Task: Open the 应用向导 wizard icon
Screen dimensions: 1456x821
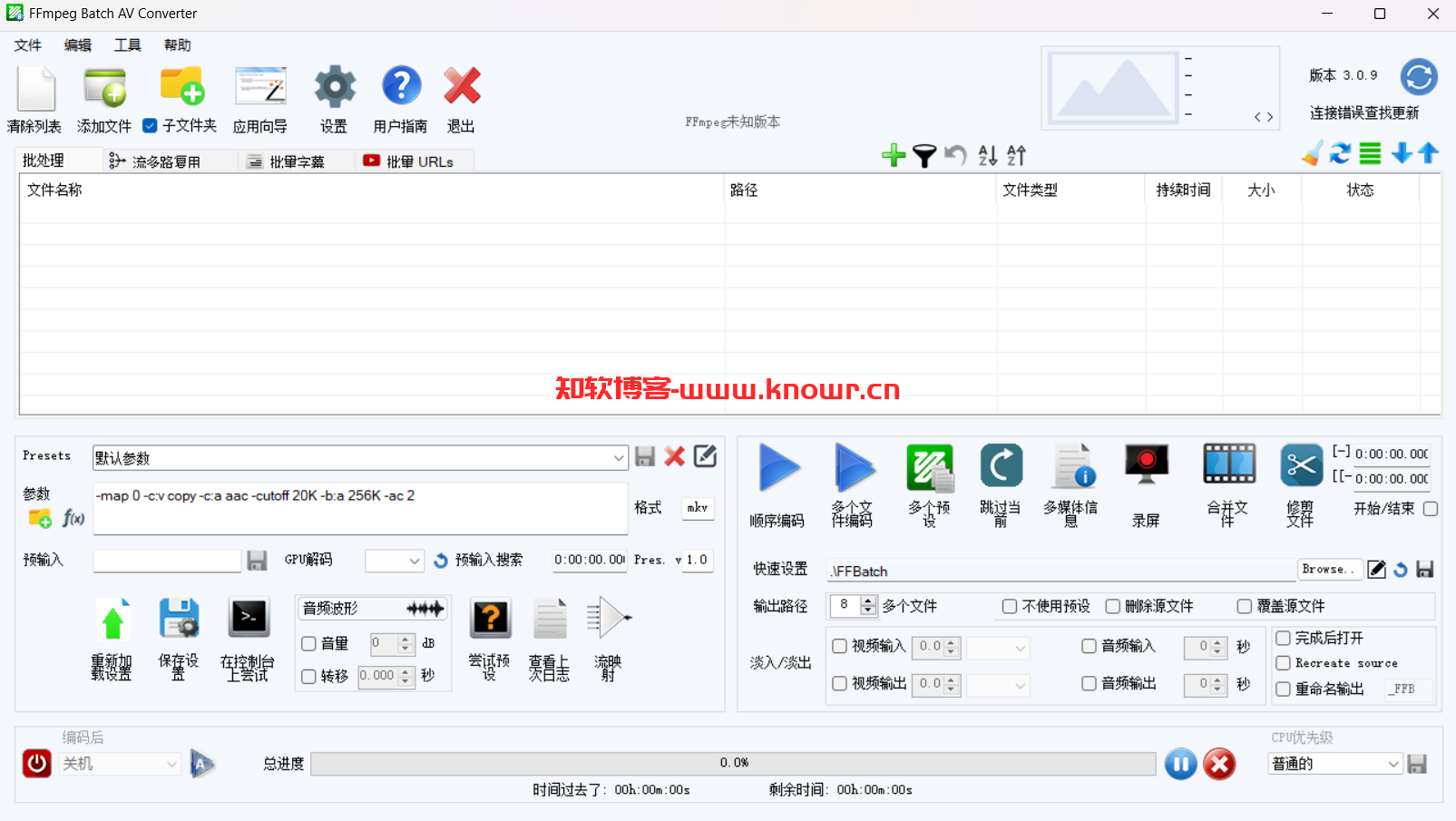Action: click(260, 87)
